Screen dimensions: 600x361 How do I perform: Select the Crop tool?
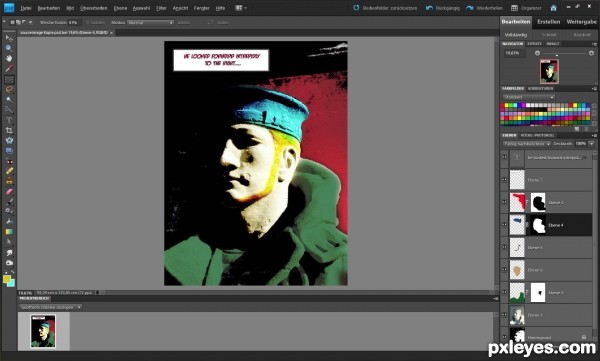(9, 131)
